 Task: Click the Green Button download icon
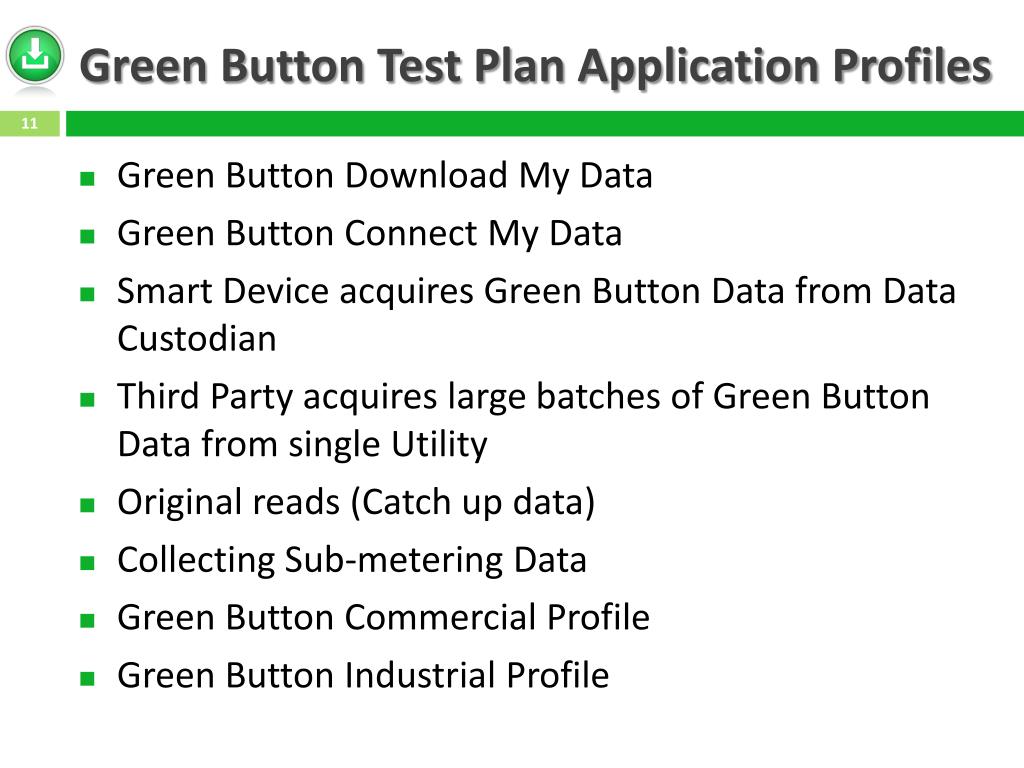point(35,56)
